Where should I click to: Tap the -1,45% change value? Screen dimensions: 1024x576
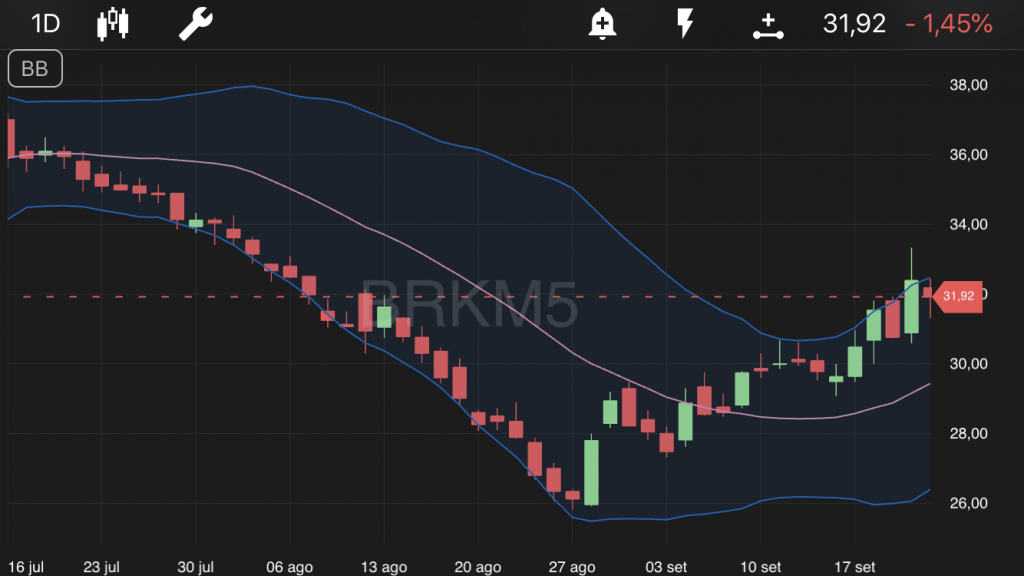[949, 24]
